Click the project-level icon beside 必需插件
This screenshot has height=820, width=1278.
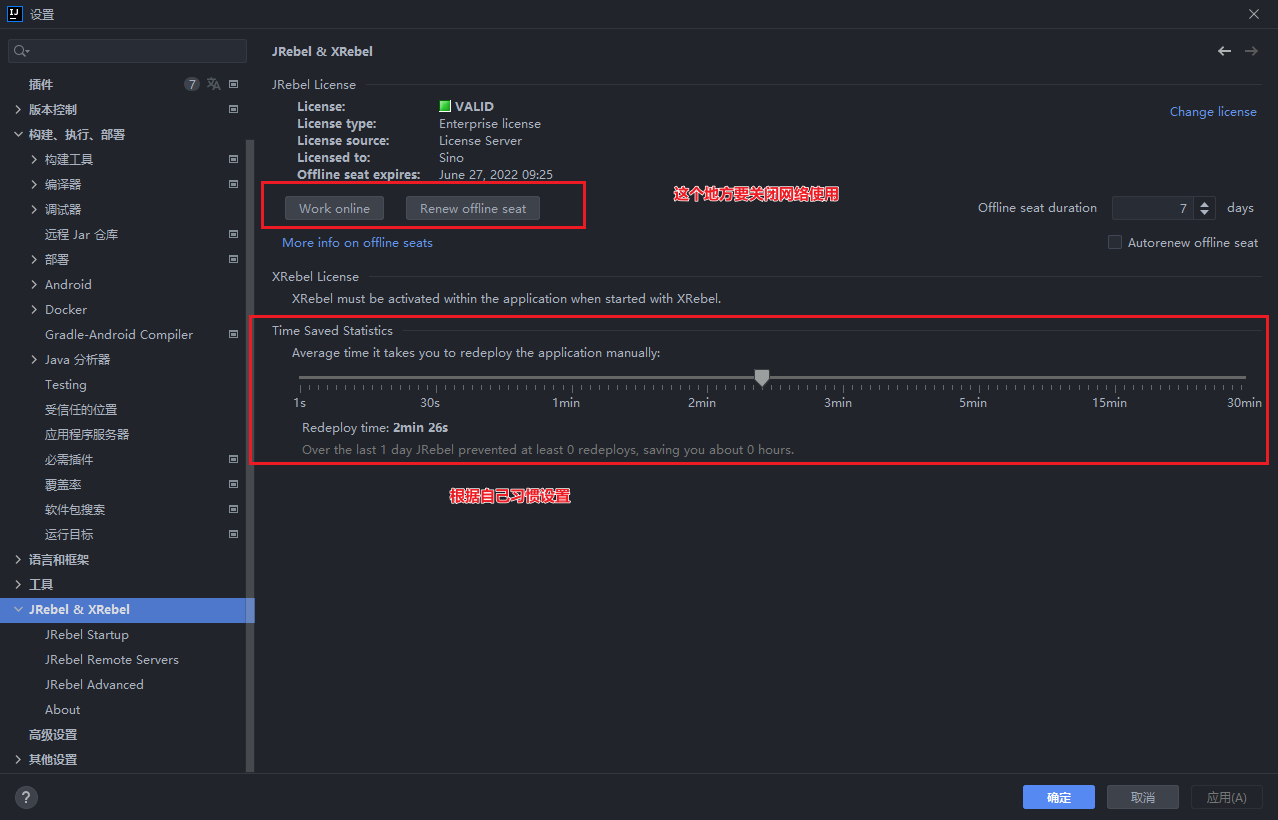point(233,459)
